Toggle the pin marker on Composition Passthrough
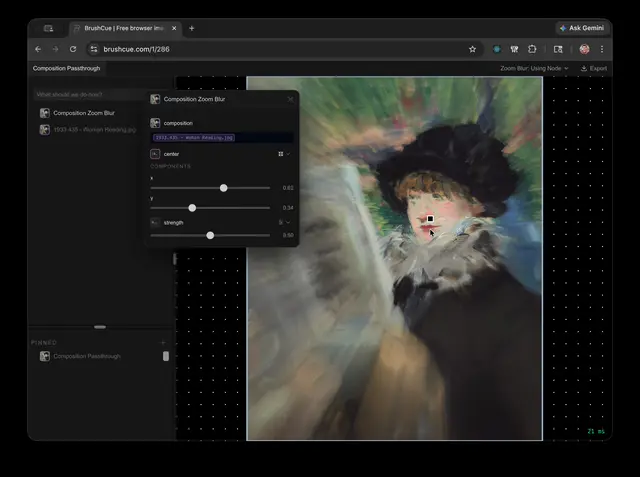 [166, 356]
